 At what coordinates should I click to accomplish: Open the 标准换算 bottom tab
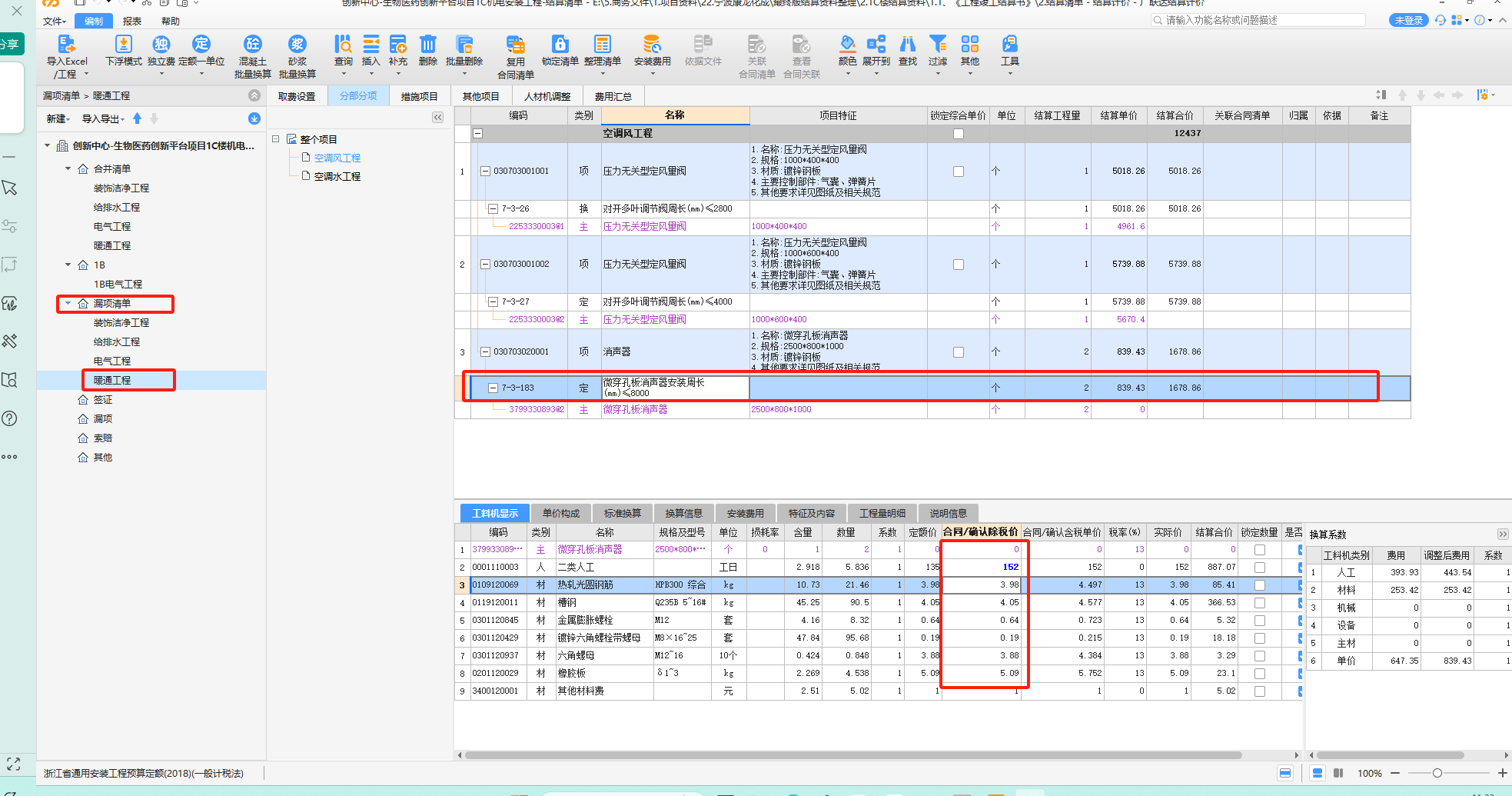pos(622,513)
